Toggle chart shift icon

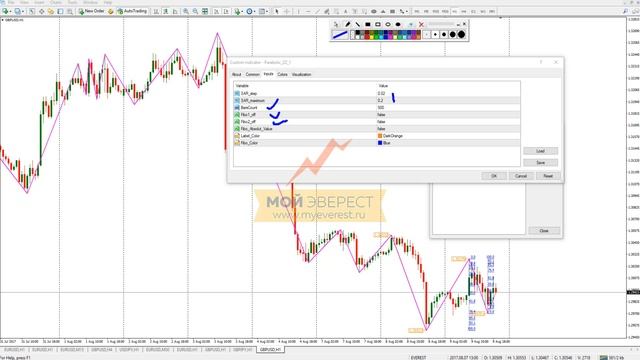[226, 11]
